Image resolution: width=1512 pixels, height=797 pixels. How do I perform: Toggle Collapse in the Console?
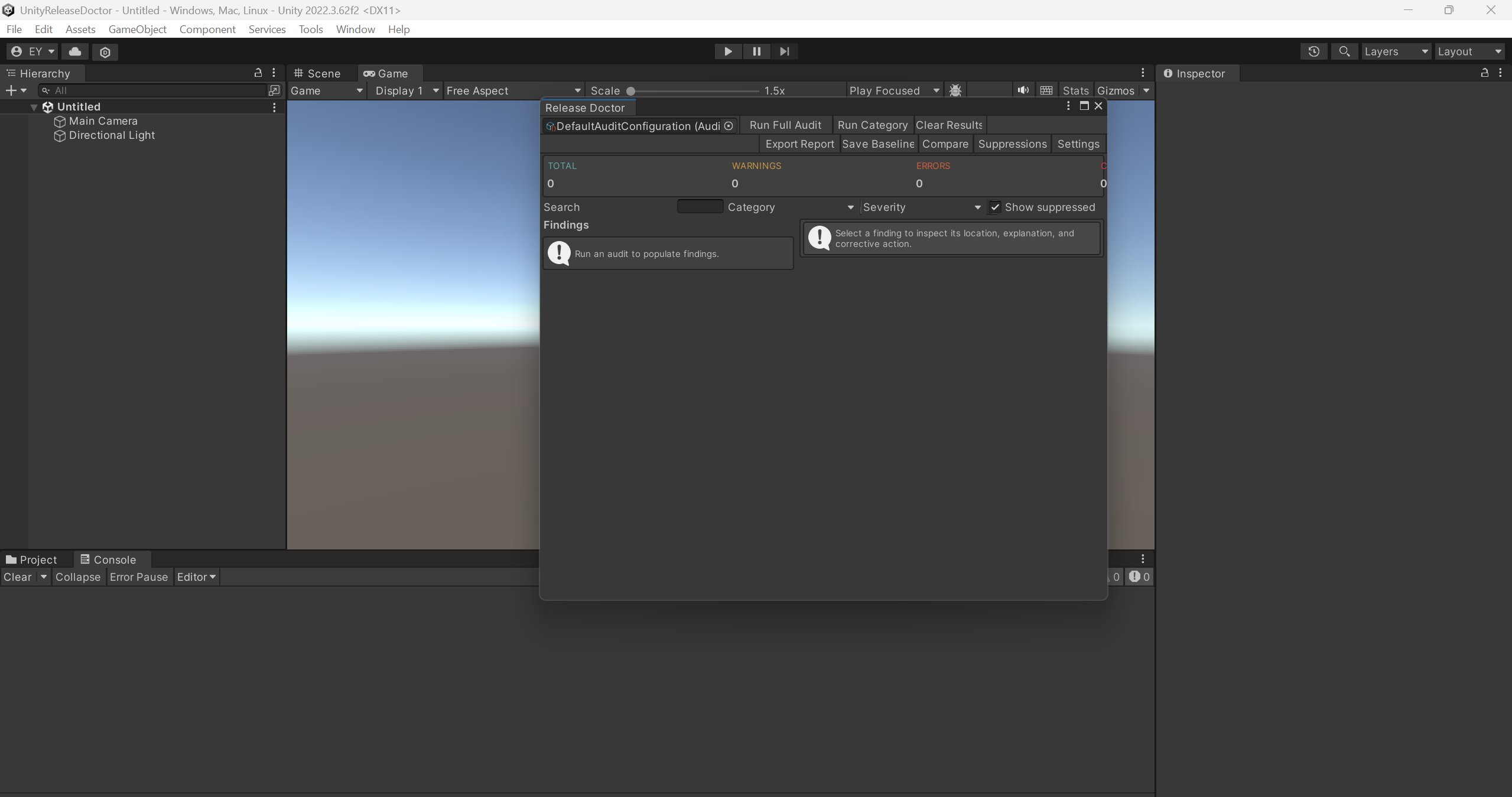click(x=78, y=577)
